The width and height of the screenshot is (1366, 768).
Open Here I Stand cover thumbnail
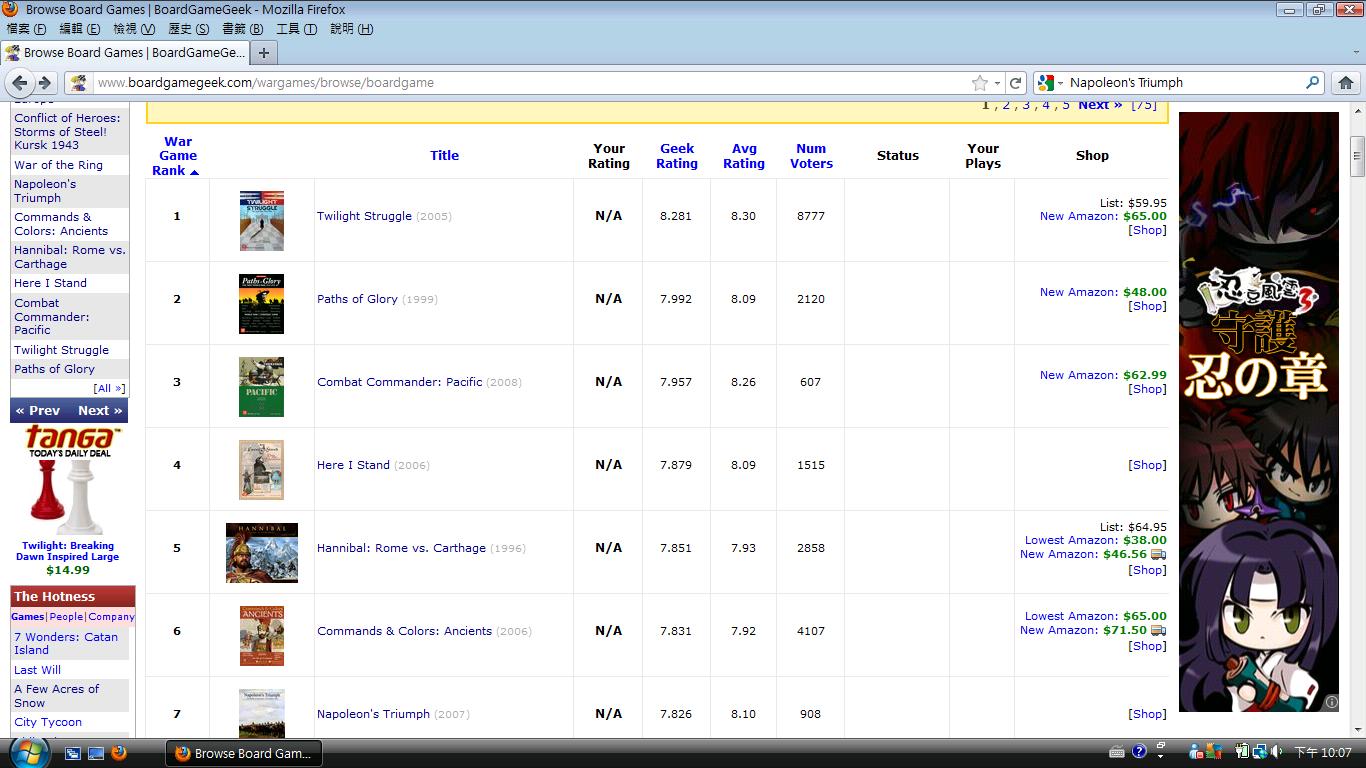click(262, 469)
